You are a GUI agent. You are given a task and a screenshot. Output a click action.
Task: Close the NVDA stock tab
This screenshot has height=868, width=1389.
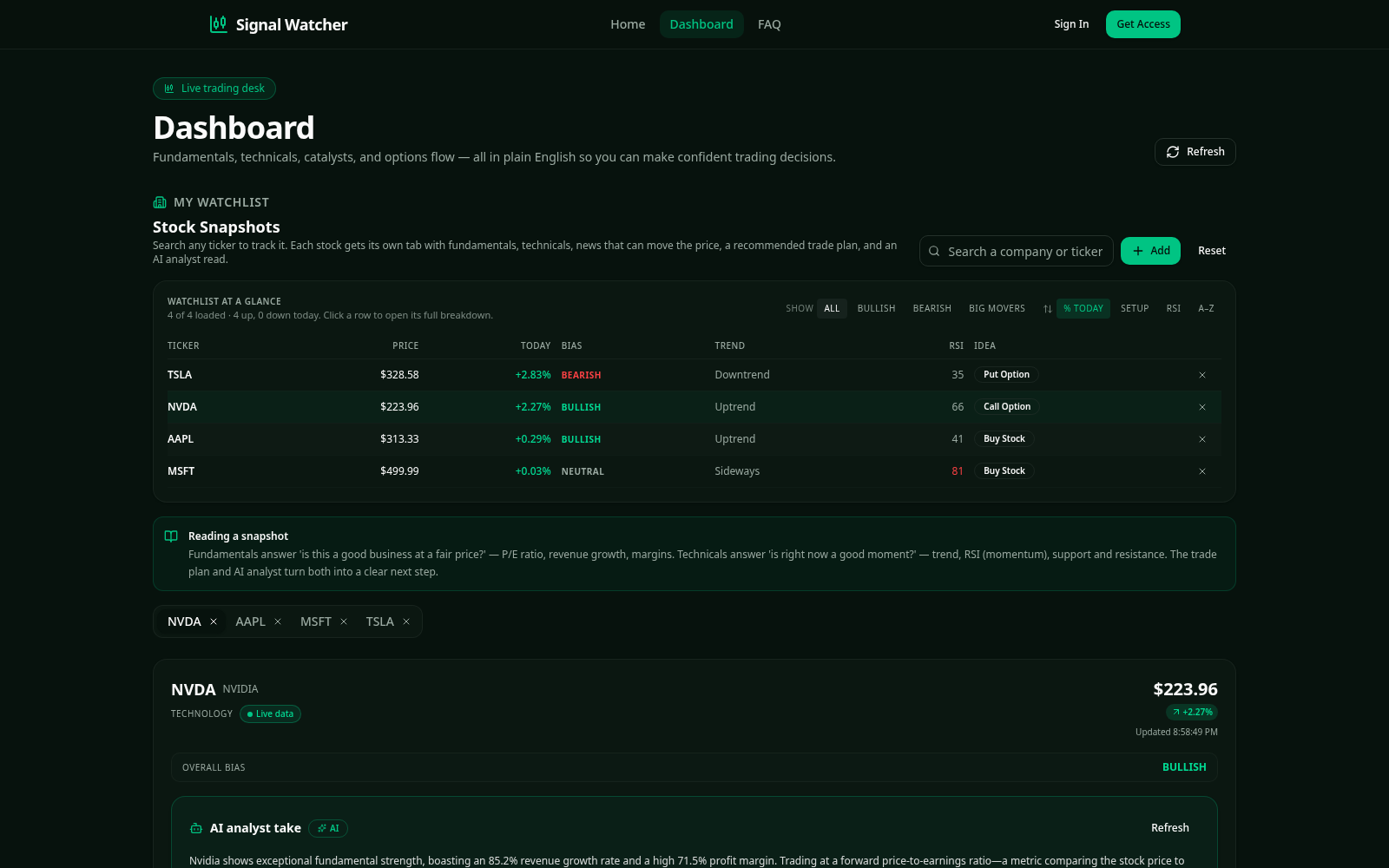[x=214, y=621]
